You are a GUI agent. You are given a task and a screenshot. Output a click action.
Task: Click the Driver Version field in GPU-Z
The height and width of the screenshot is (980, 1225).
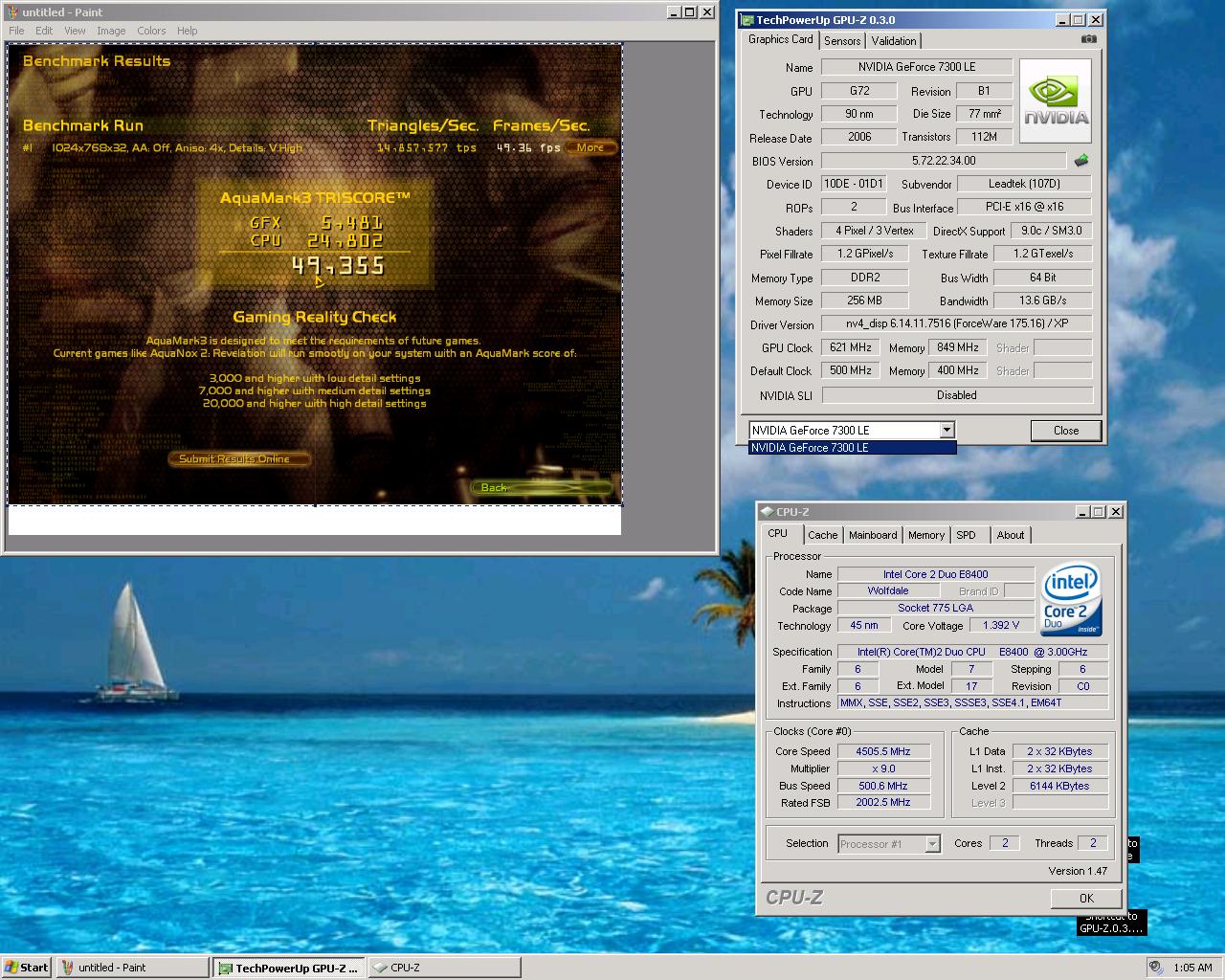(956, 323)
